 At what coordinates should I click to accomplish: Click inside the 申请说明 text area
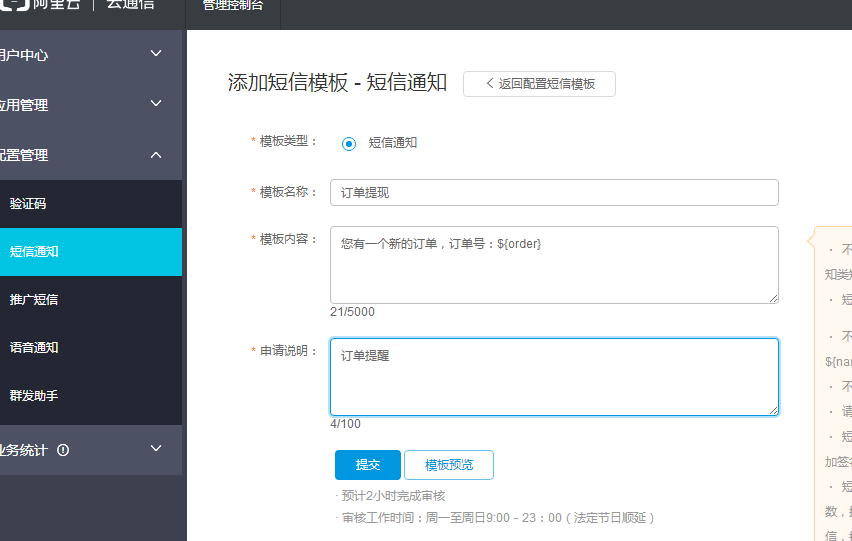(553, 376)
